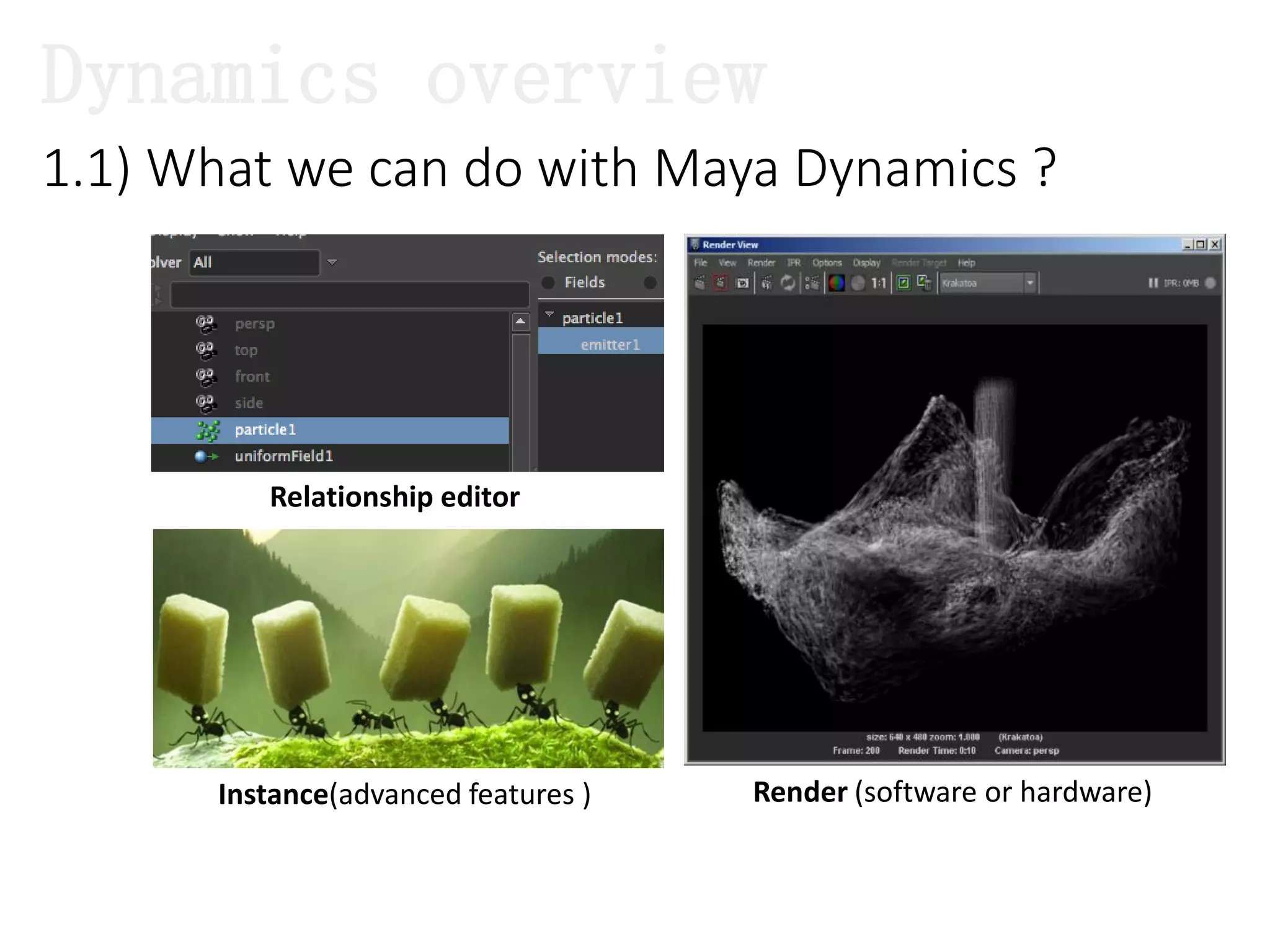The width and height of the screenshot is (1270, 952).
Task: Click the 'Render Time: 0:10' status text
Action: tap(936, 751)
